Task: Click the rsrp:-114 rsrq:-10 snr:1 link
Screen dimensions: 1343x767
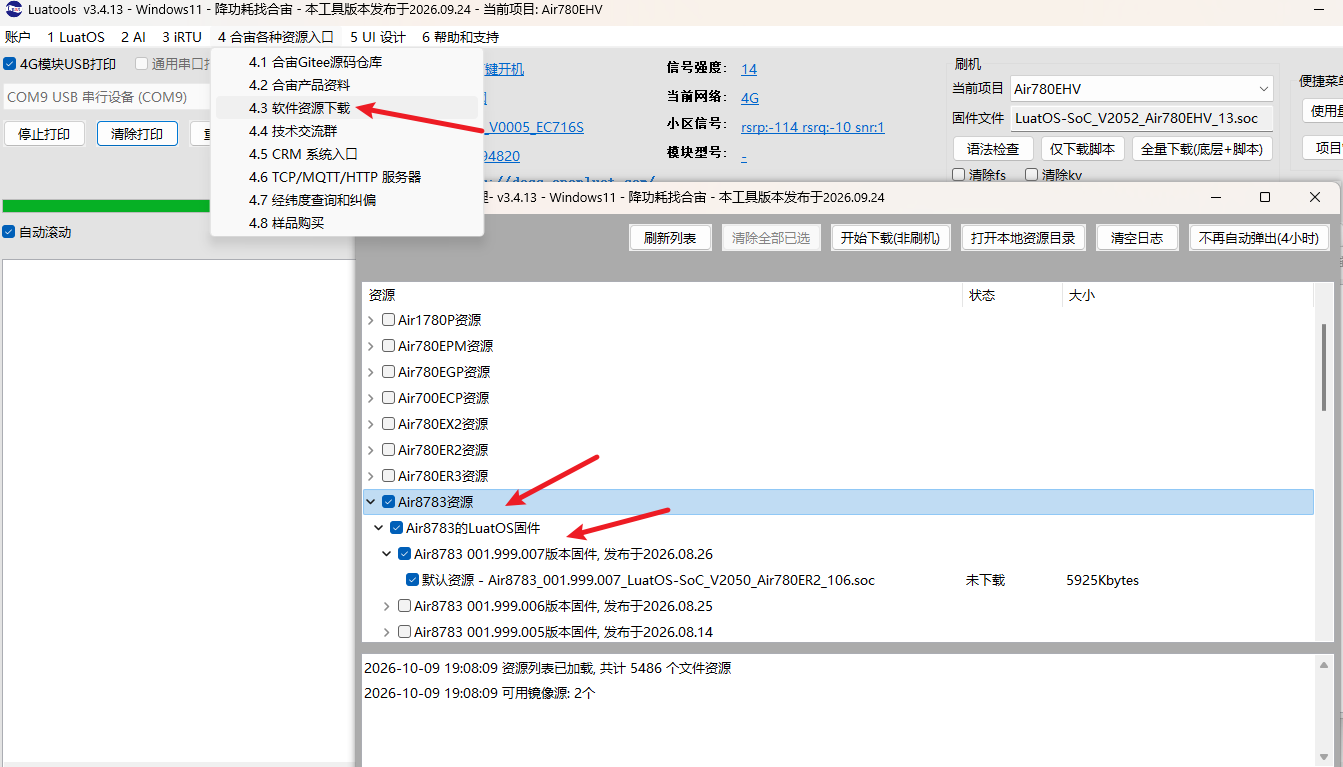Action: click(812, 127)
